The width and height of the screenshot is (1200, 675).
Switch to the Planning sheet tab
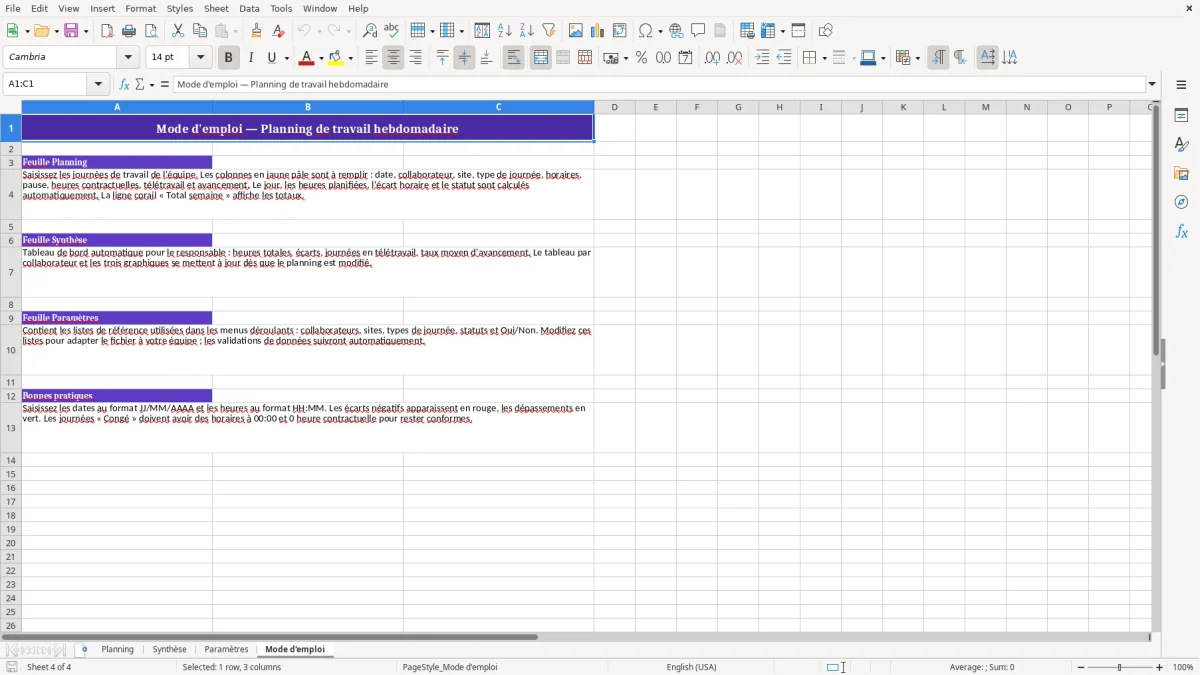(117, 650)
